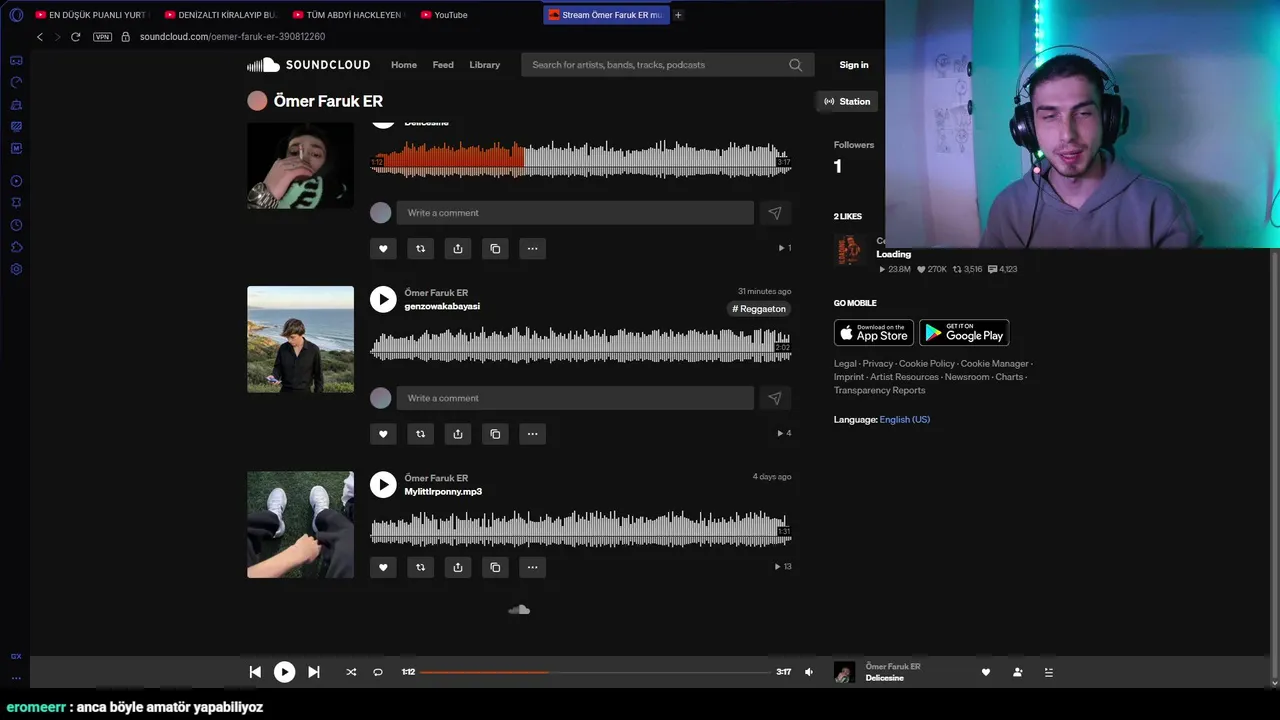Toggle the browser VPN badge
1280x720 pixels.
point(102,37)
